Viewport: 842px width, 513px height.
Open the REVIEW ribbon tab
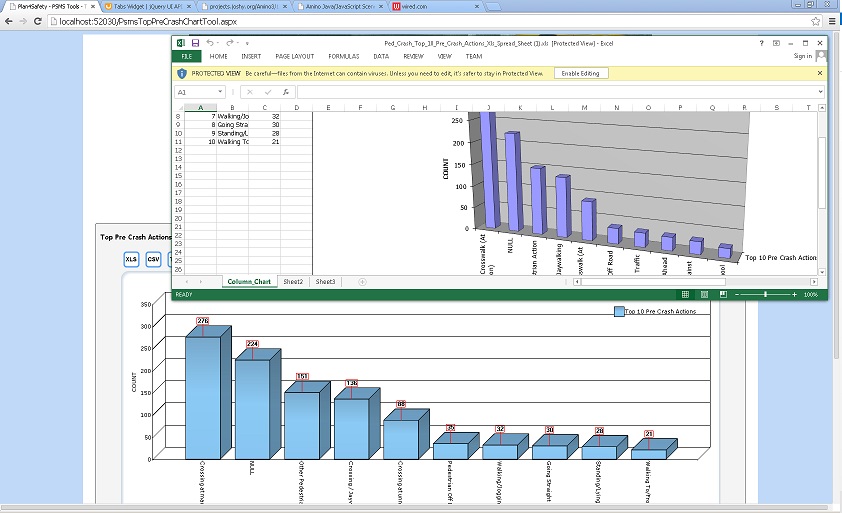413,56
